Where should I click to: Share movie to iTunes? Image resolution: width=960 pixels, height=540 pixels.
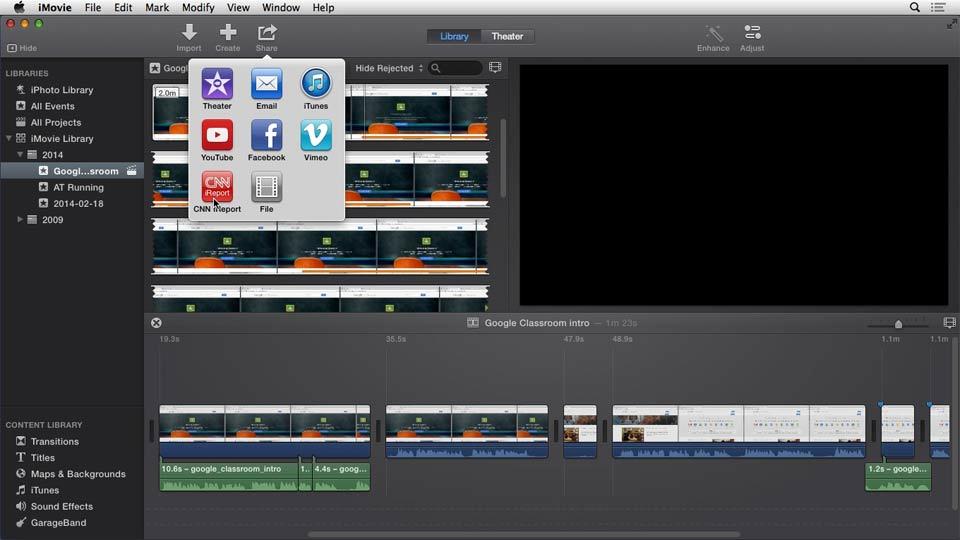316,89
